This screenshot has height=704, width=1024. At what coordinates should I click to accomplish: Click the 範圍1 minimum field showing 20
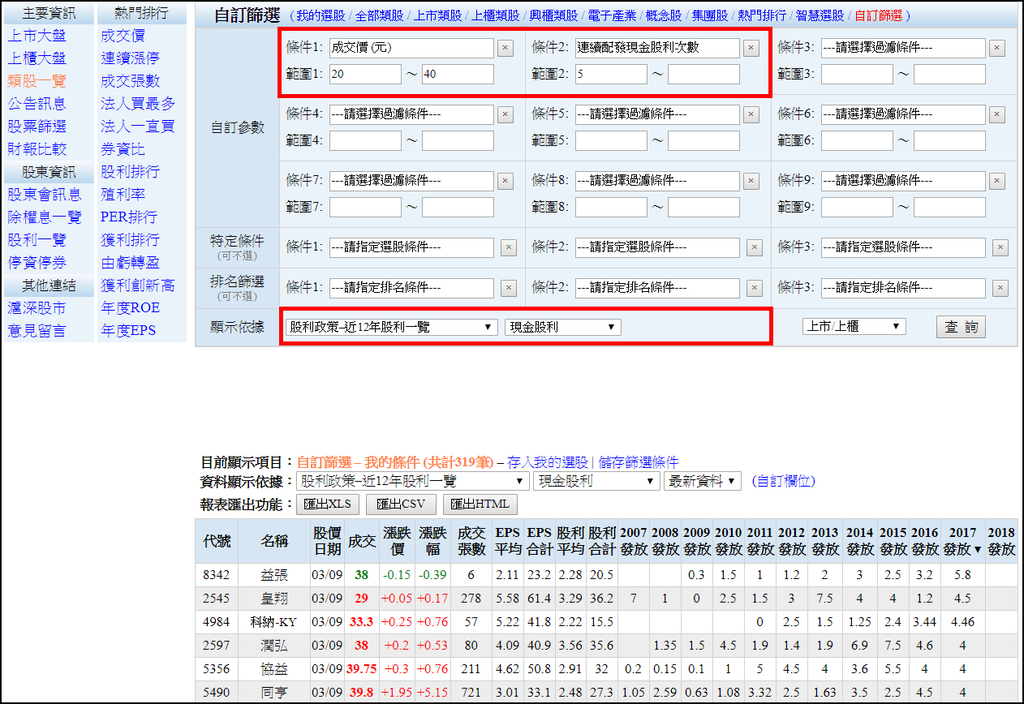click(x=365, y=74)
